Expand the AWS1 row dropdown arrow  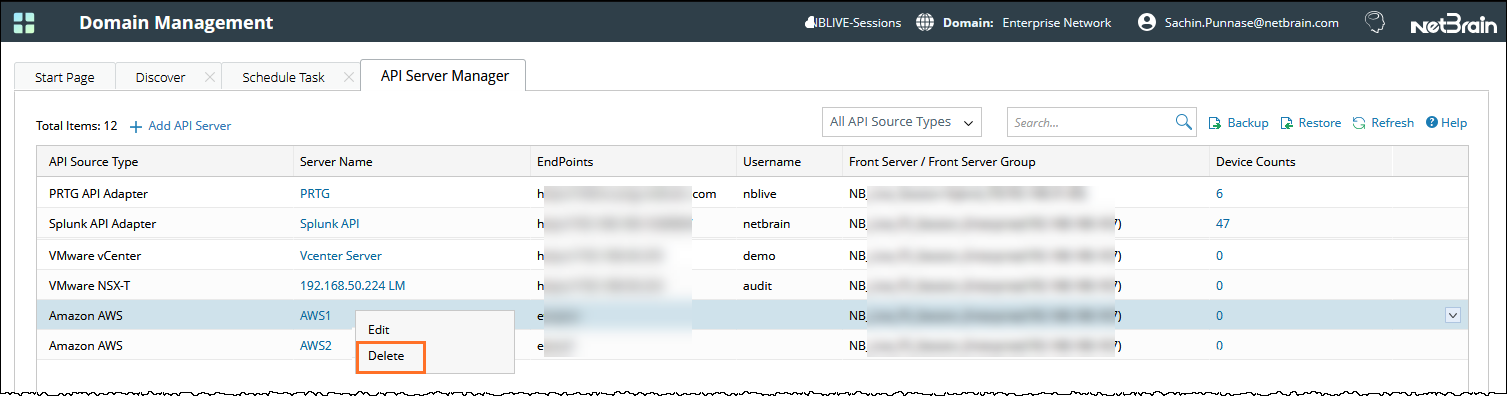click(1453, 315)
